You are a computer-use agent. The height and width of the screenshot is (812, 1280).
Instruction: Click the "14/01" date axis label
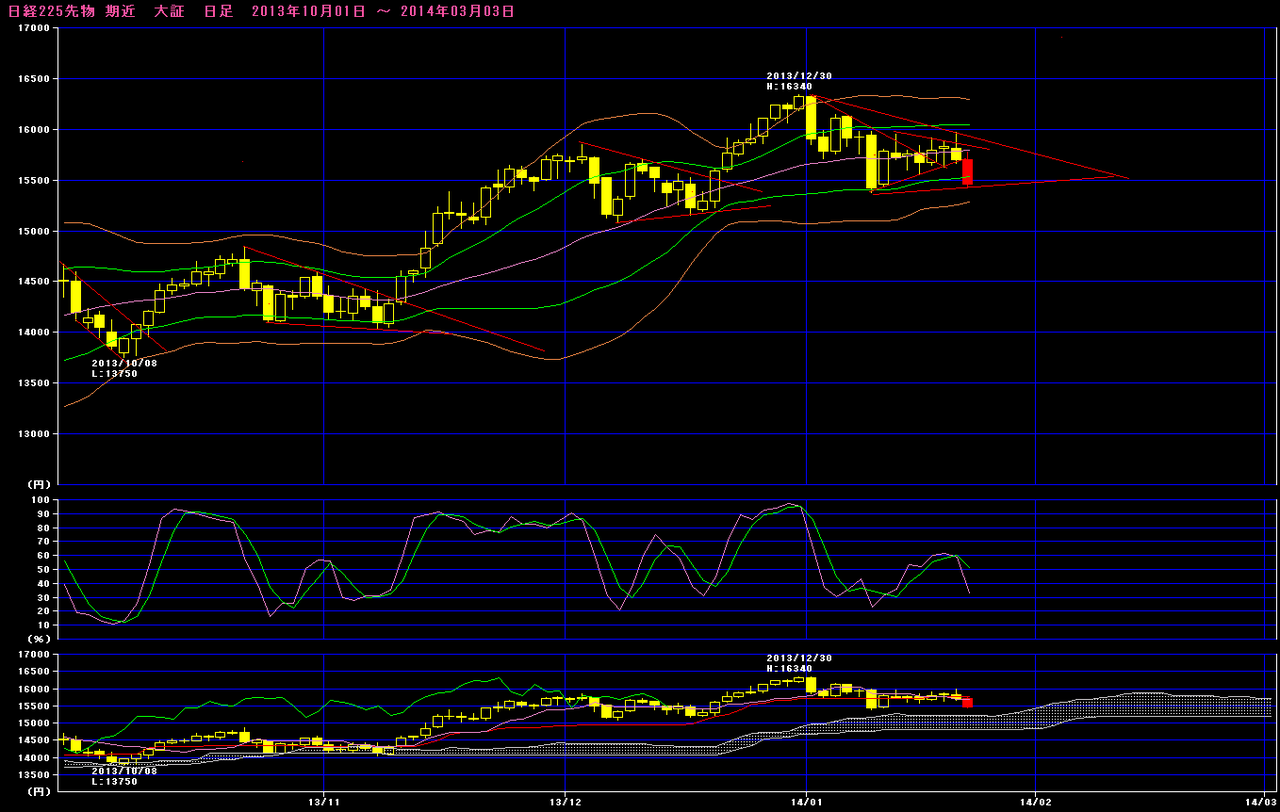click(806, 802)
